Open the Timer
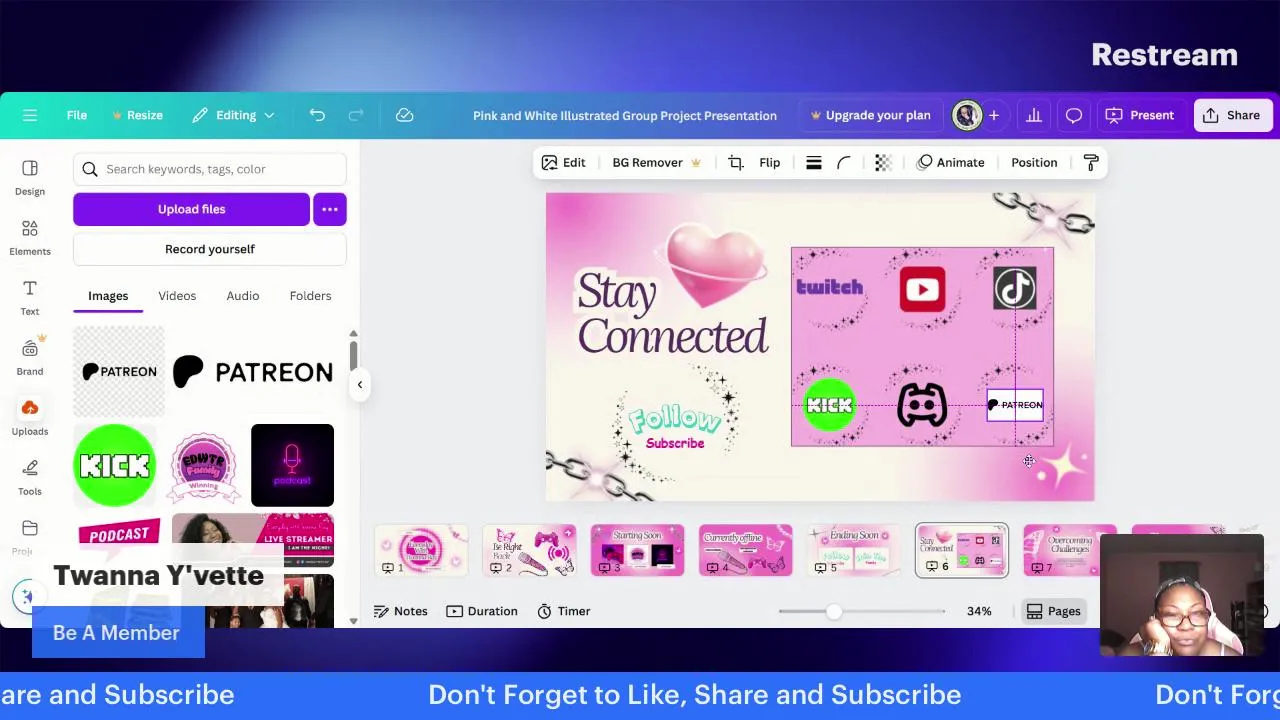The image size is (1280, 720). pyautogui.click(x=564, y=611)
